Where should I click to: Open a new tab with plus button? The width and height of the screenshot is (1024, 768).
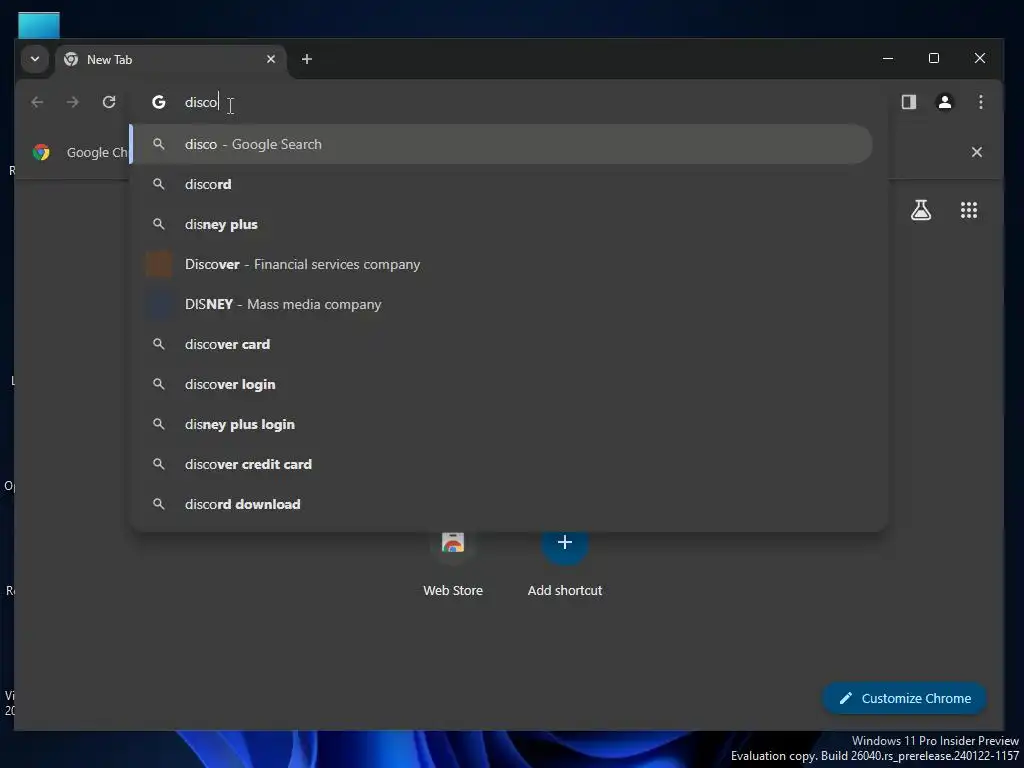pos(306,59)
